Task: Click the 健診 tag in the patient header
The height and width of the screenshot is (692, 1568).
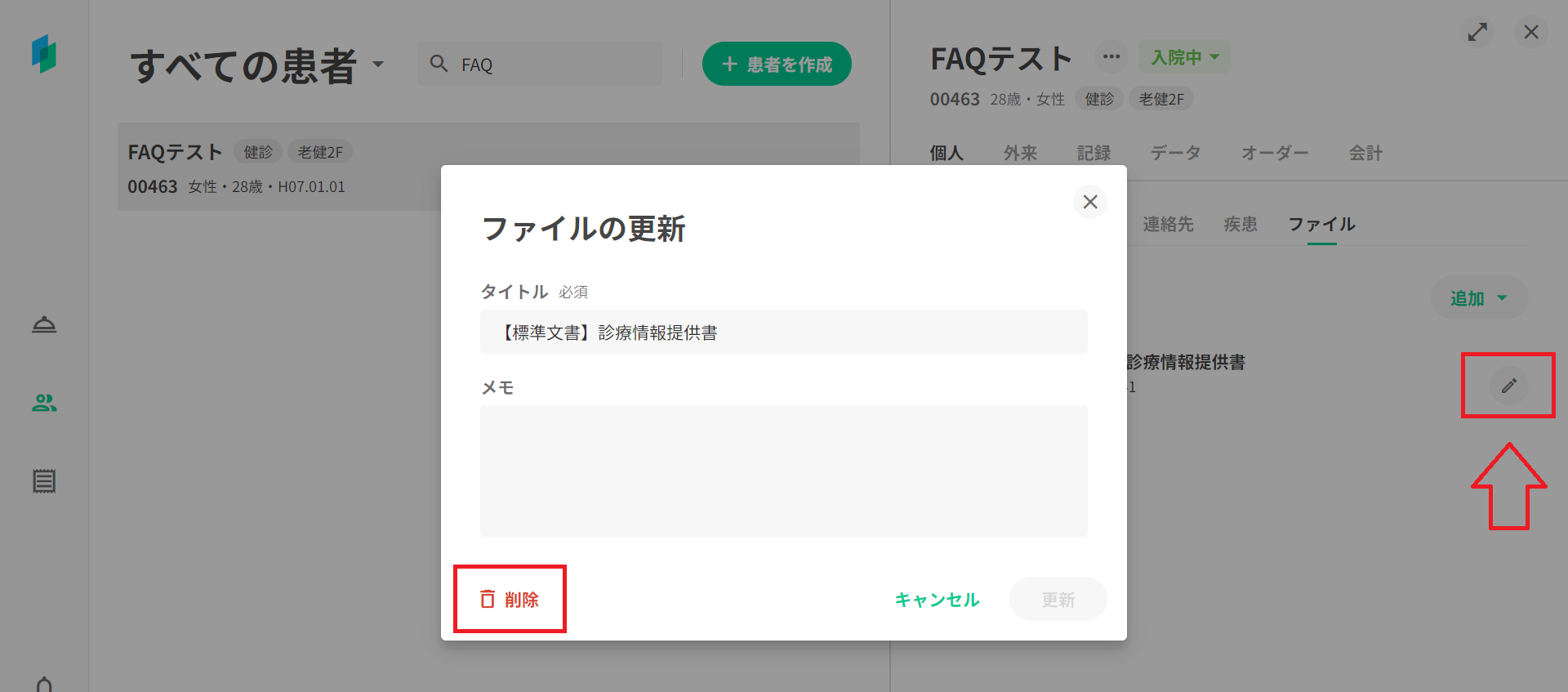Action: point(1099,99)
